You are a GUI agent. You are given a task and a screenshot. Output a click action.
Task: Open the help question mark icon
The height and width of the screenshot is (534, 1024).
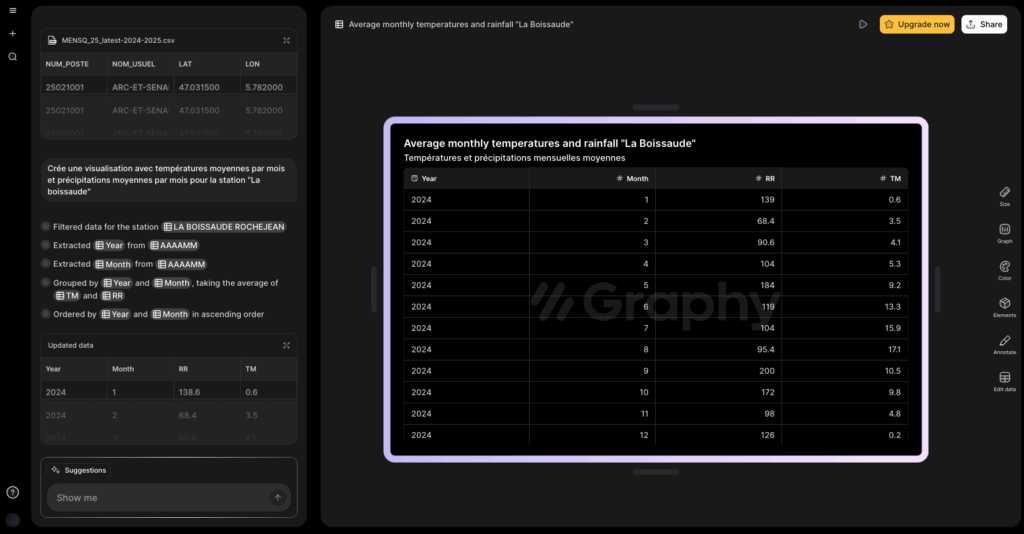click(12, 492)
